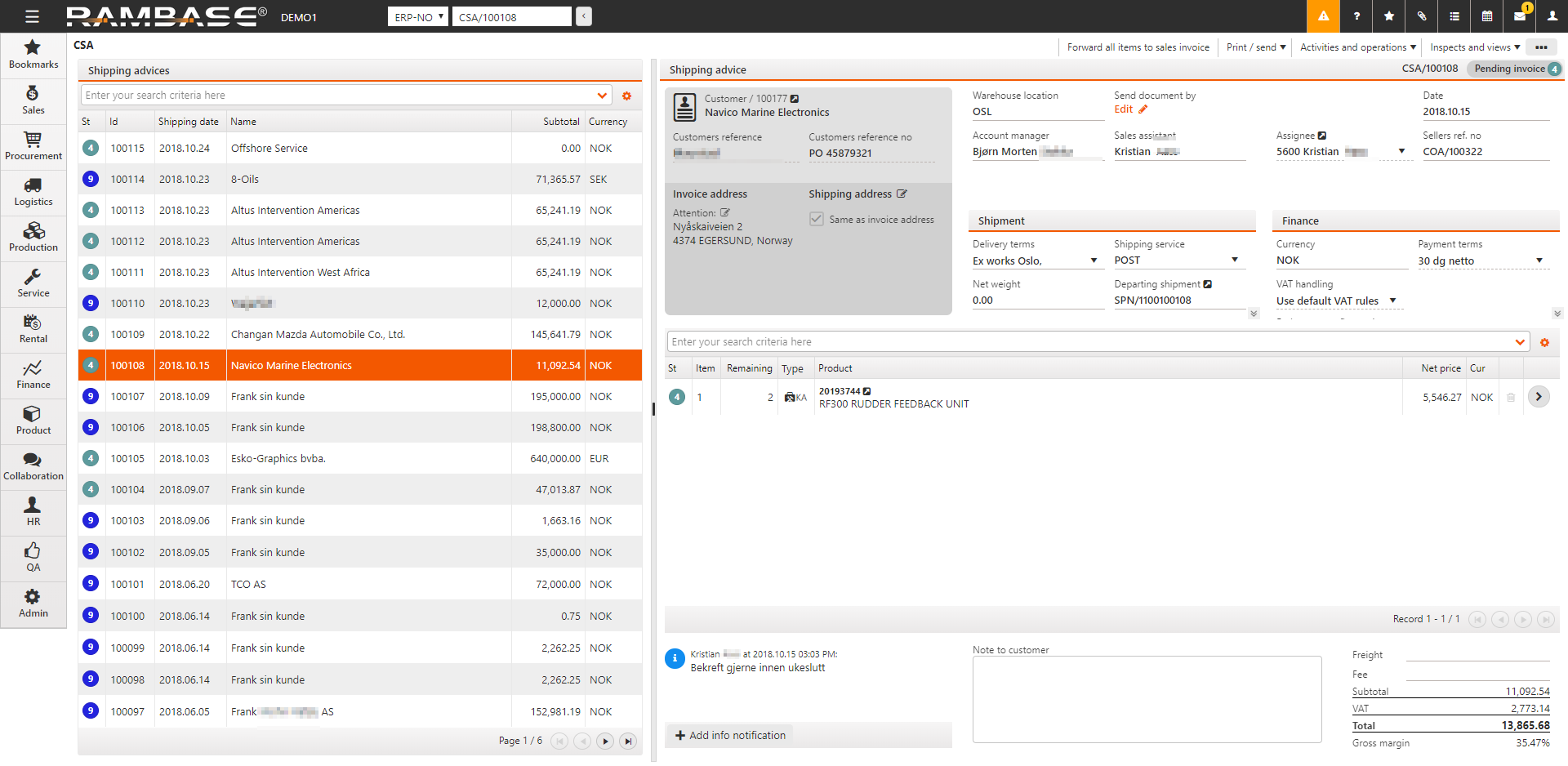The width and height of the screenshot is (1568, 766).
Task: Open Activities and operations menu
Action: tap(1357, 47)
